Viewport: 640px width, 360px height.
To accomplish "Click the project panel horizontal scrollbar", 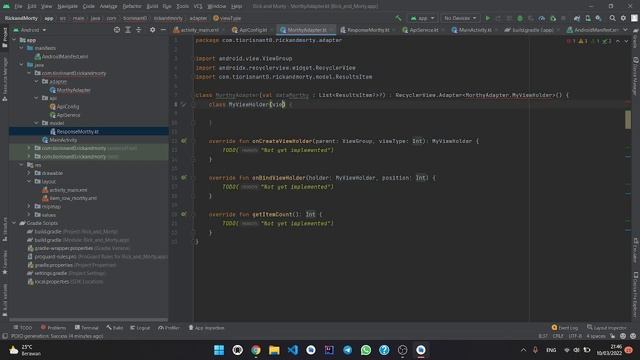I will pyautogui.click(x=89, y=320).
